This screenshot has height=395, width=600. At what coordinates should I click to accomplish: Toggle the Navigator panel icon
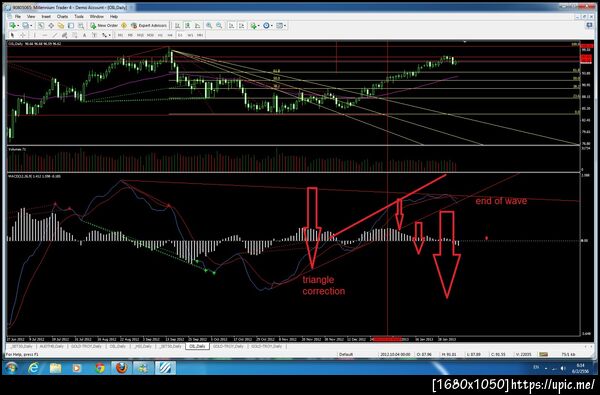coord(61,26)
